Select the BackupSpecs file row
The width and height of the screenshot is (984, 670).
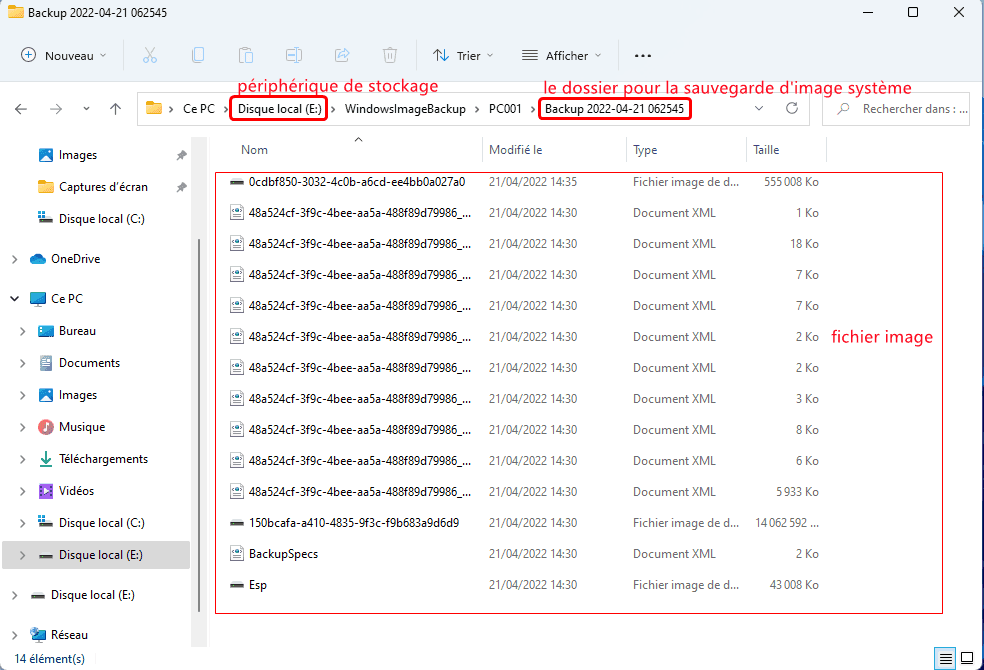pos(524,554)
